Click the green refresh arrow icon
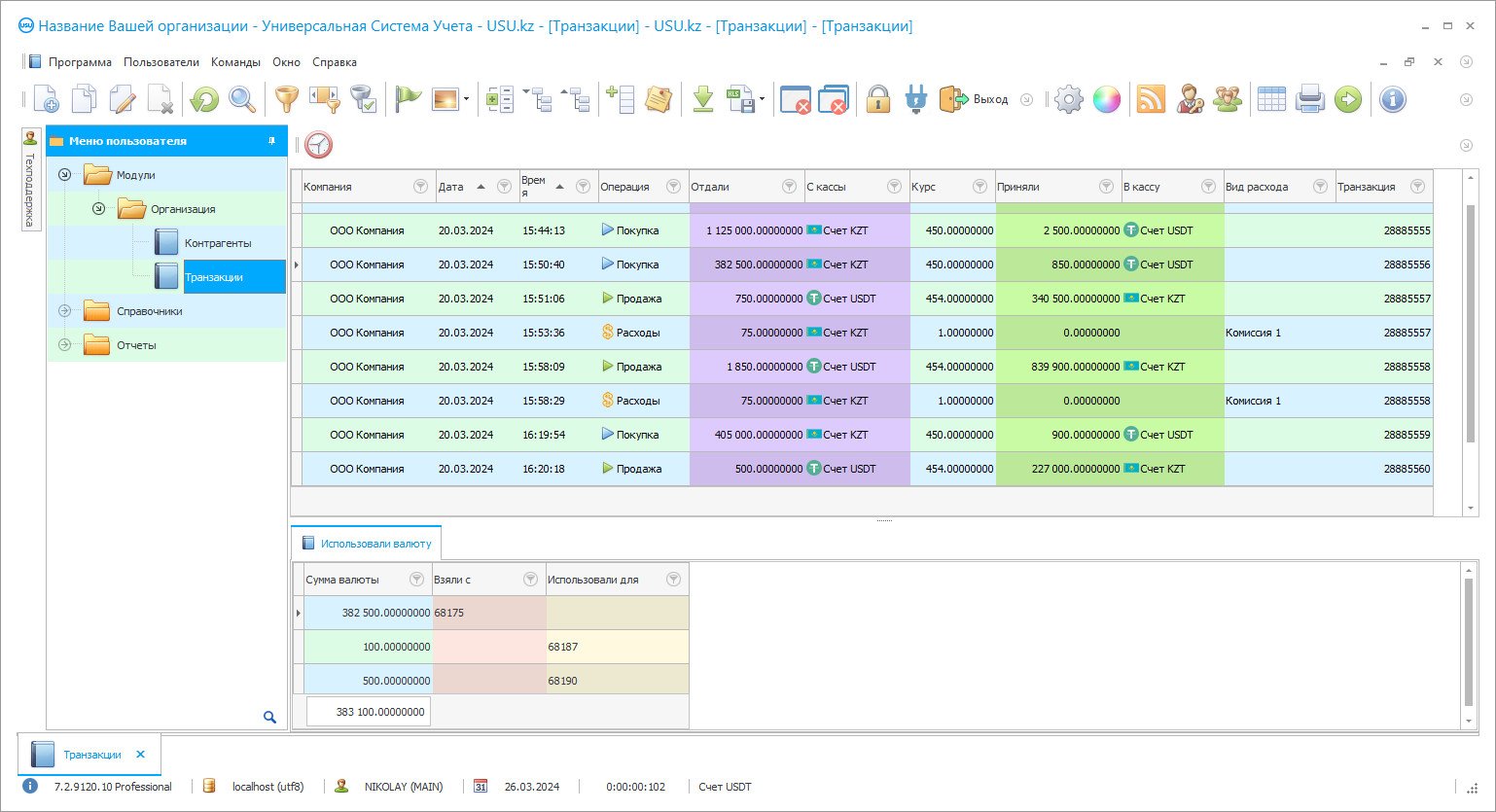 (204, 99)
